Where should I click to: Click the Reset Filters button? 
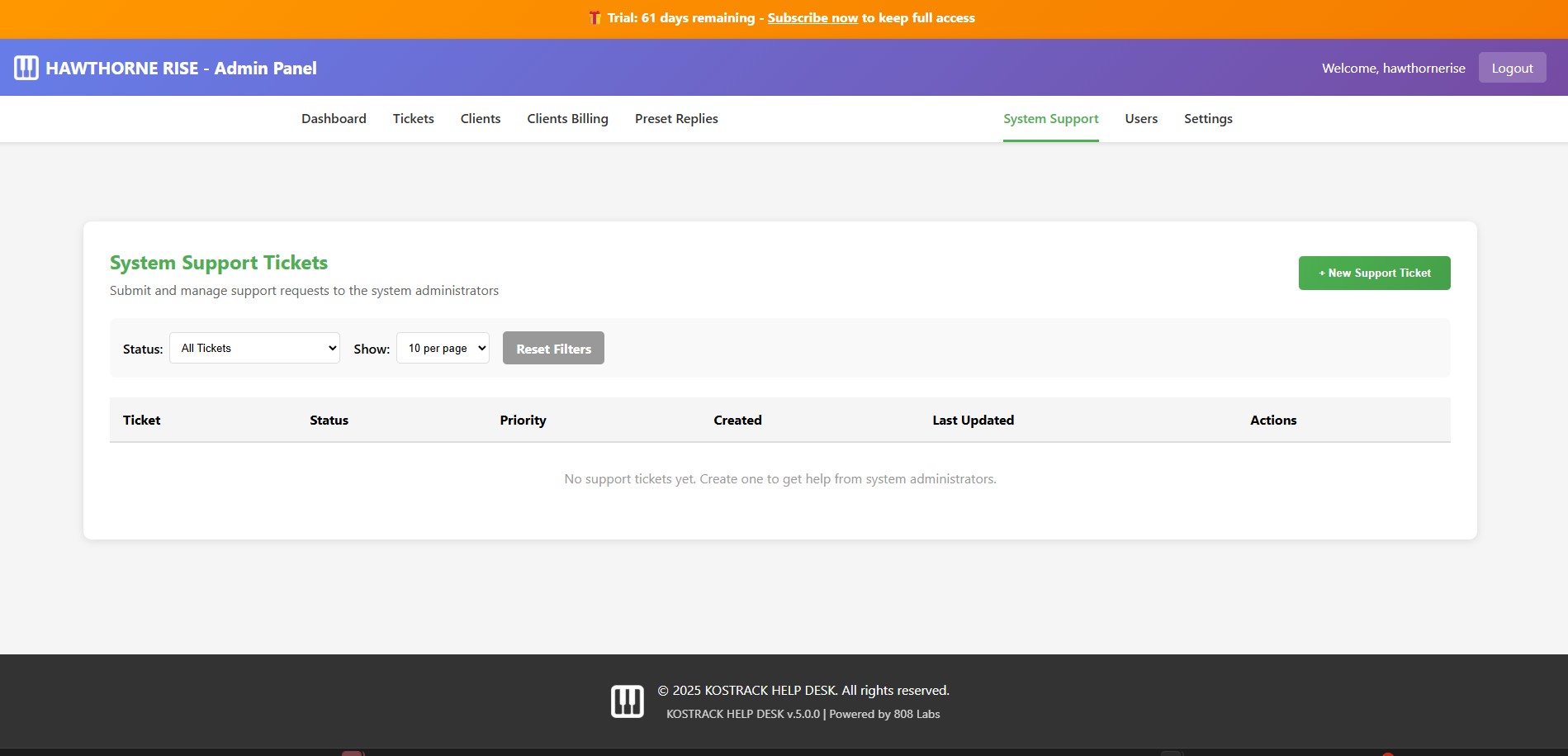[553, 348]
